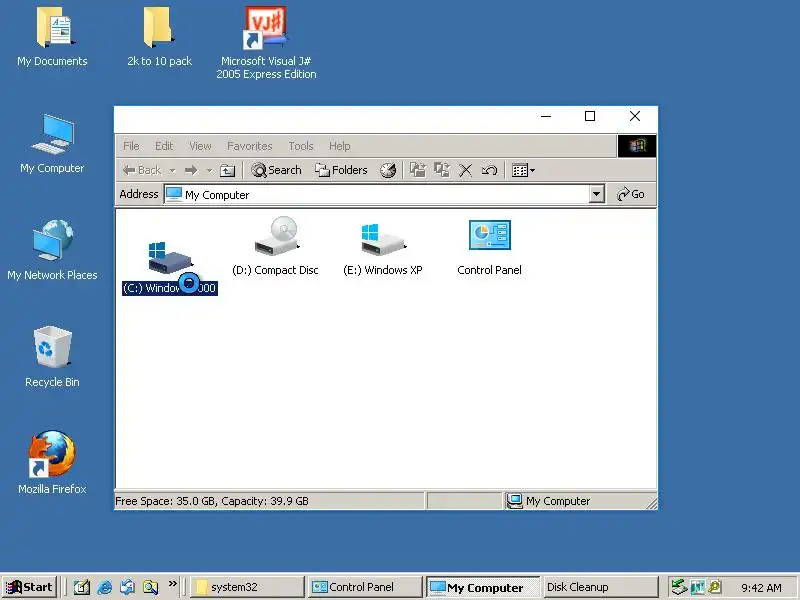Click the Move To toolbar icon
The width and height of the screenshot is (800, 600).
coord(418,170)
